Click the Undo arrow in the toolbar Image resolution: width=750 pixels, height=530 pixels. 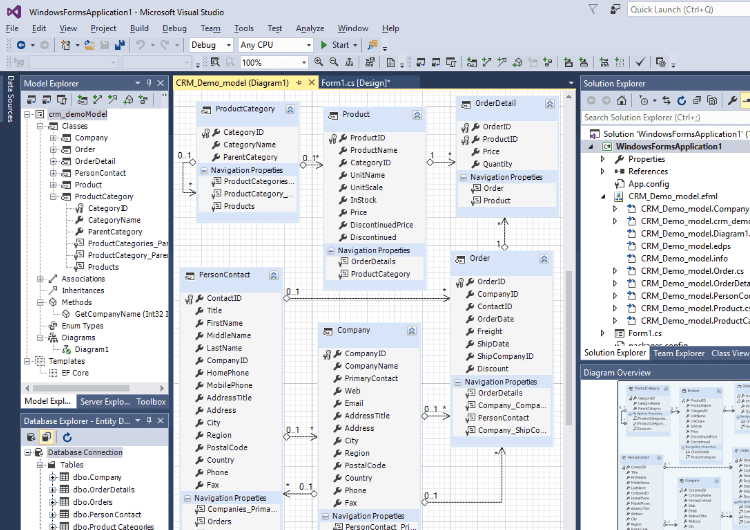[141, 45]
